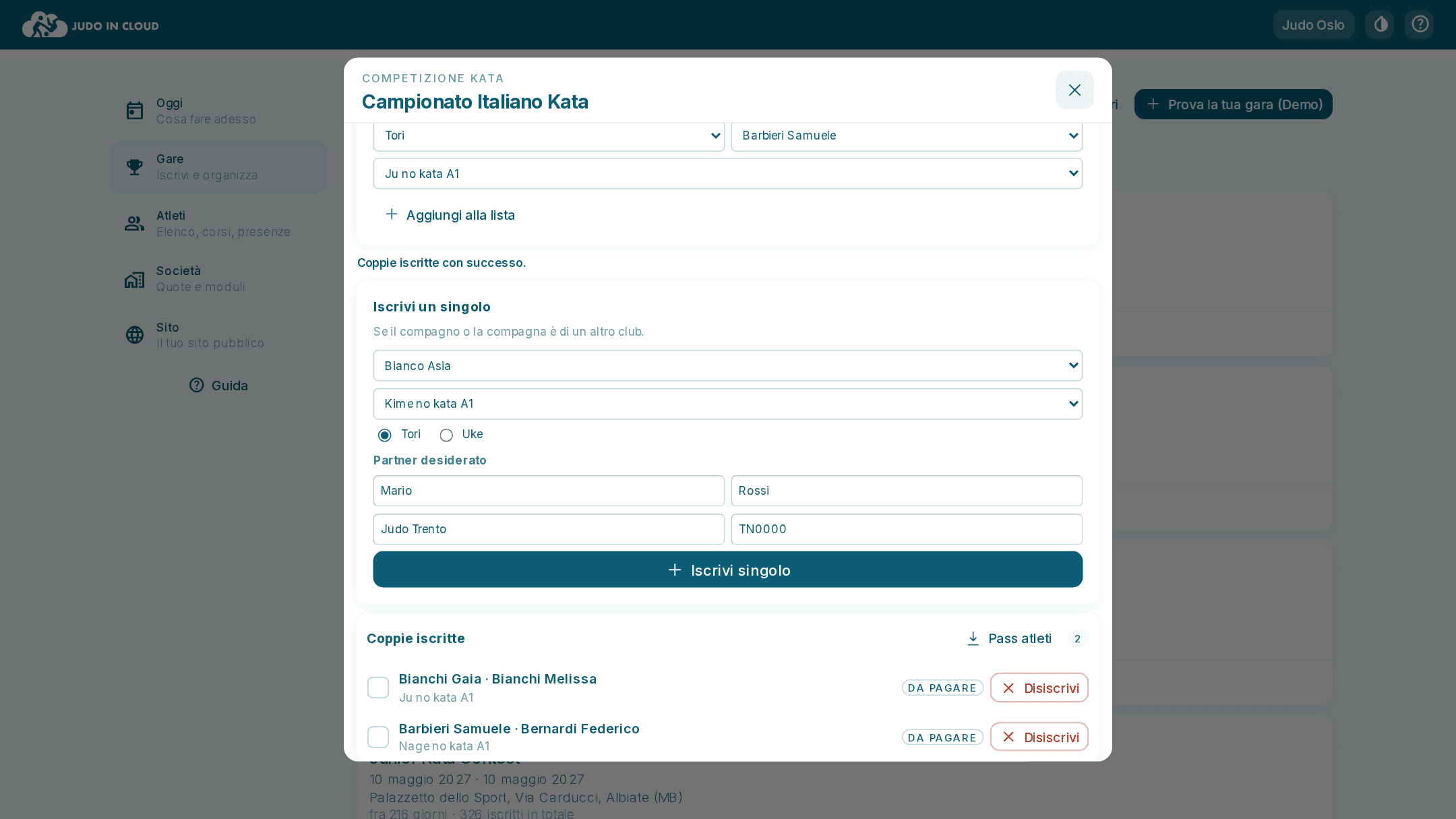Click the DA PAGARE badge for Bianchi Gaia
Image resolution: width=1456 pixels, height=819 pixels.
(x=942, y=688)
